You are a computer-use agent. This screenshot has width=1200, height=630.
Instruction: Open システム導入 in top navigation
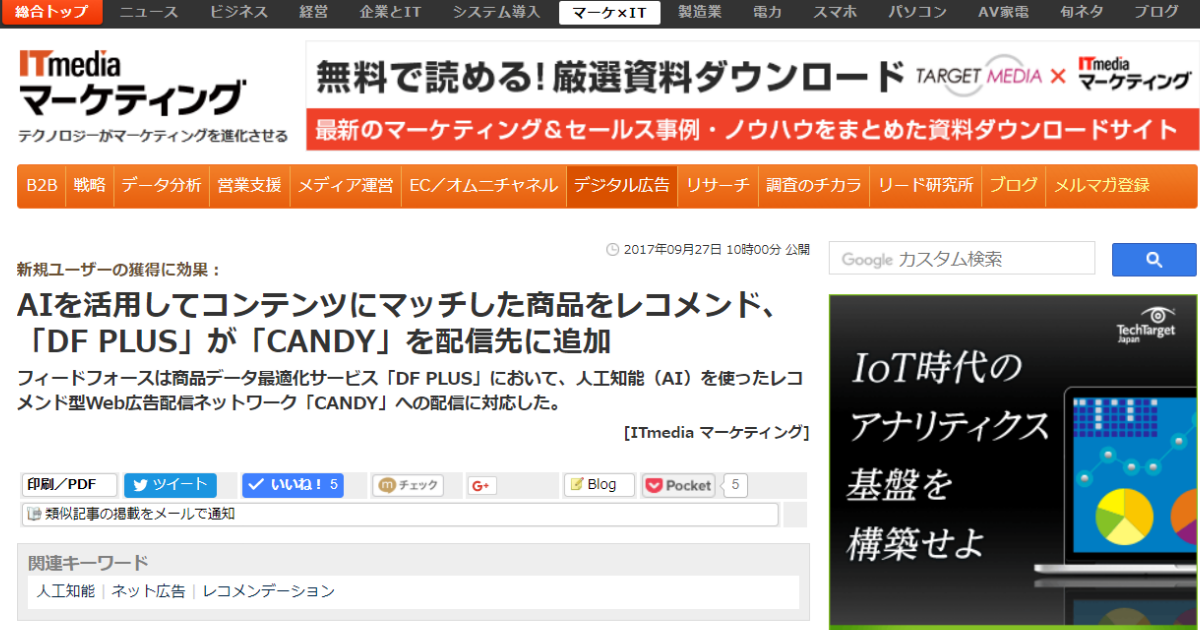point(496,12)
